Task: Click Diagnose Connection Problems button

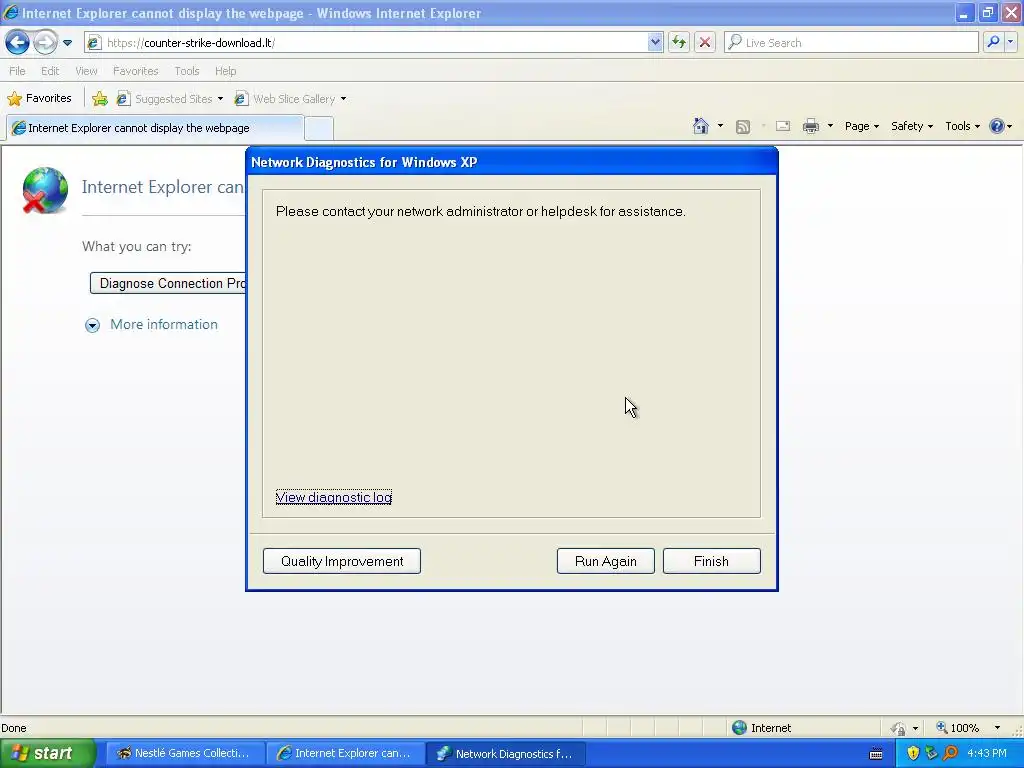Action: pyautogui.click(x=168, y=283)
